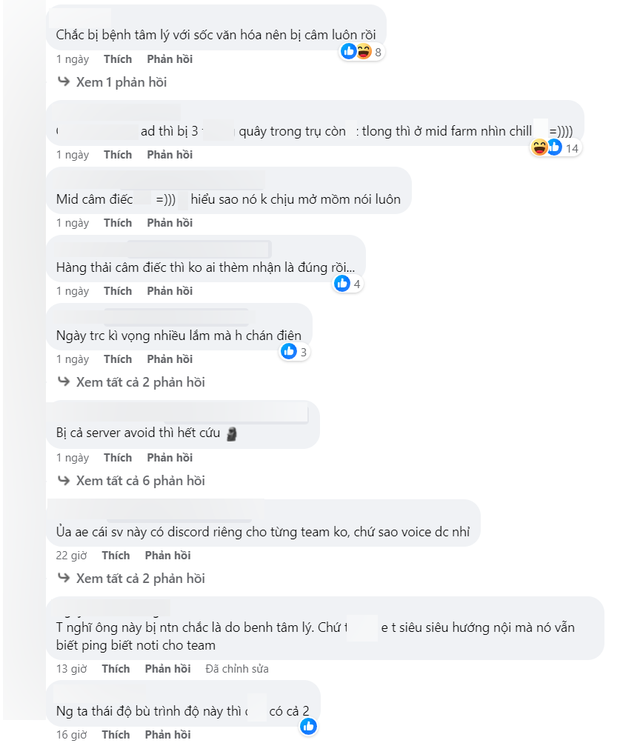Click reply arrow icon beside "Xem 1 phản hồi"
Viewport: 640px width, 743px height.
[x=64, y=82]
